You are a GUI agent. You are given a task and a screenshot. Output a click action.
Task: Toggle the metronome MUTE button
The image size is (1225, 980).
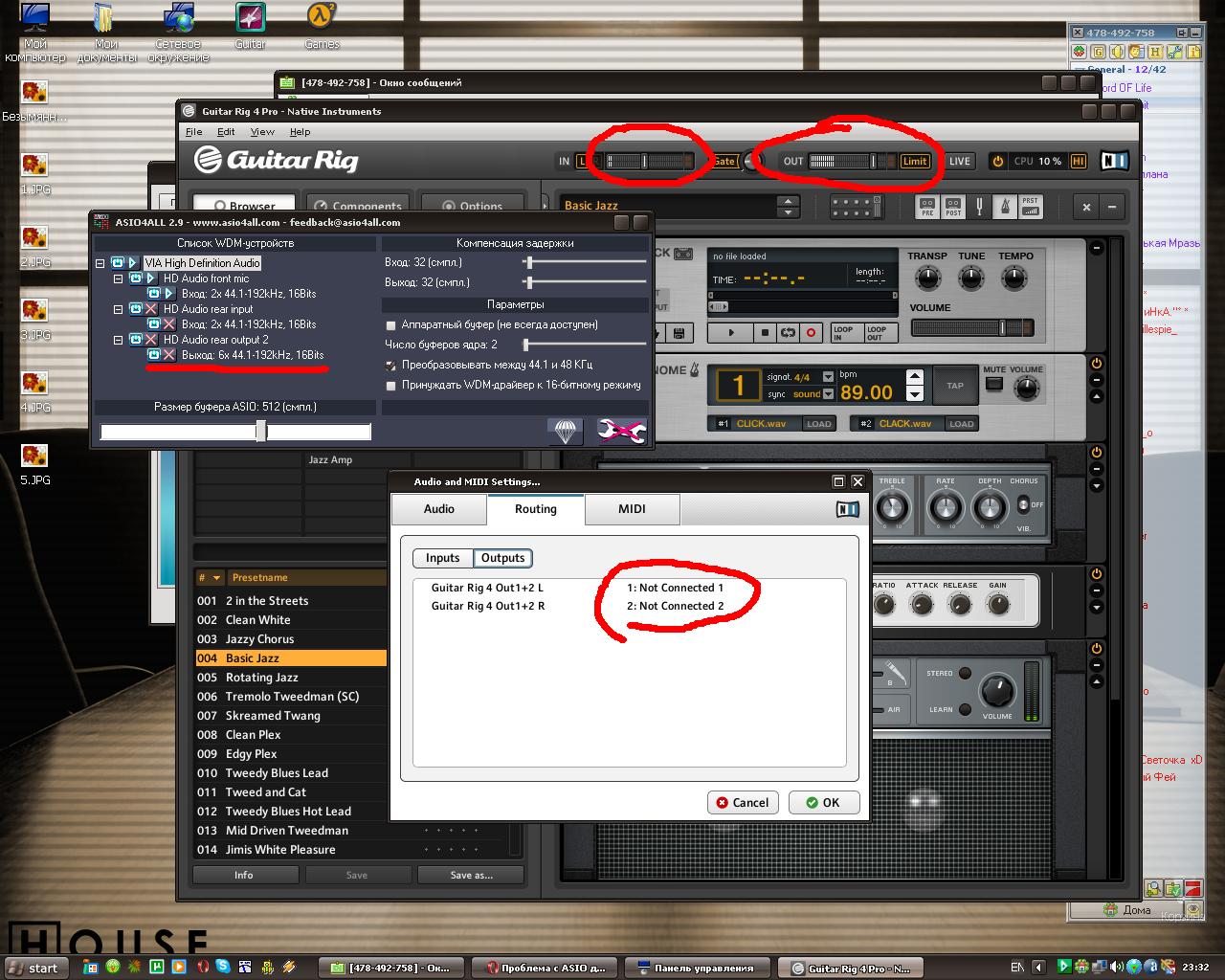(994, 384)
